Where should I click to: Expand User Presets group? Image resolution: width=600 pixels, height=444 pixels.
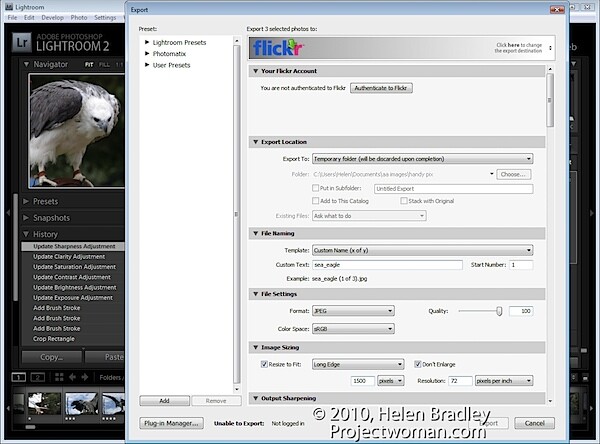click(147, 65)
